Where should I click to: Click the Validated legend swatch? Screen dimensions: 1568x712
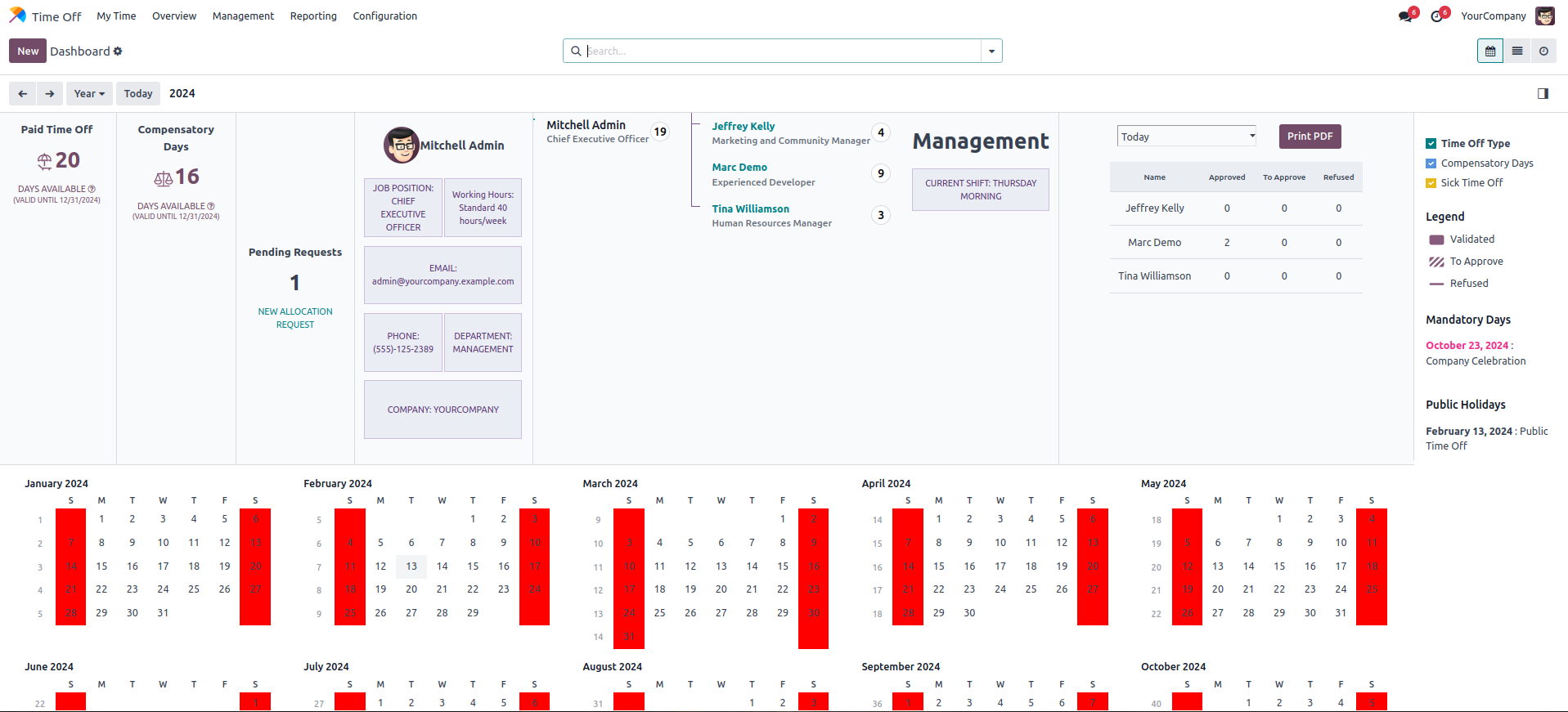[1436, 240]
